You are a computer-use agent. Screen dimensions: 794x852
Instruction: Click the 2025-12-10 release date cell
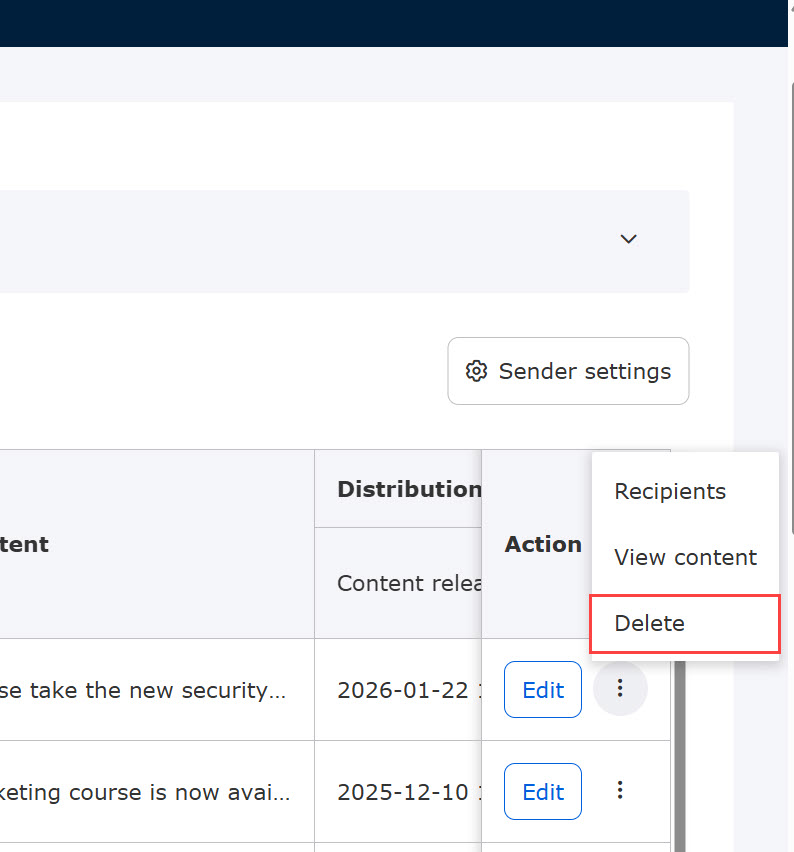(x=402, y=792)
